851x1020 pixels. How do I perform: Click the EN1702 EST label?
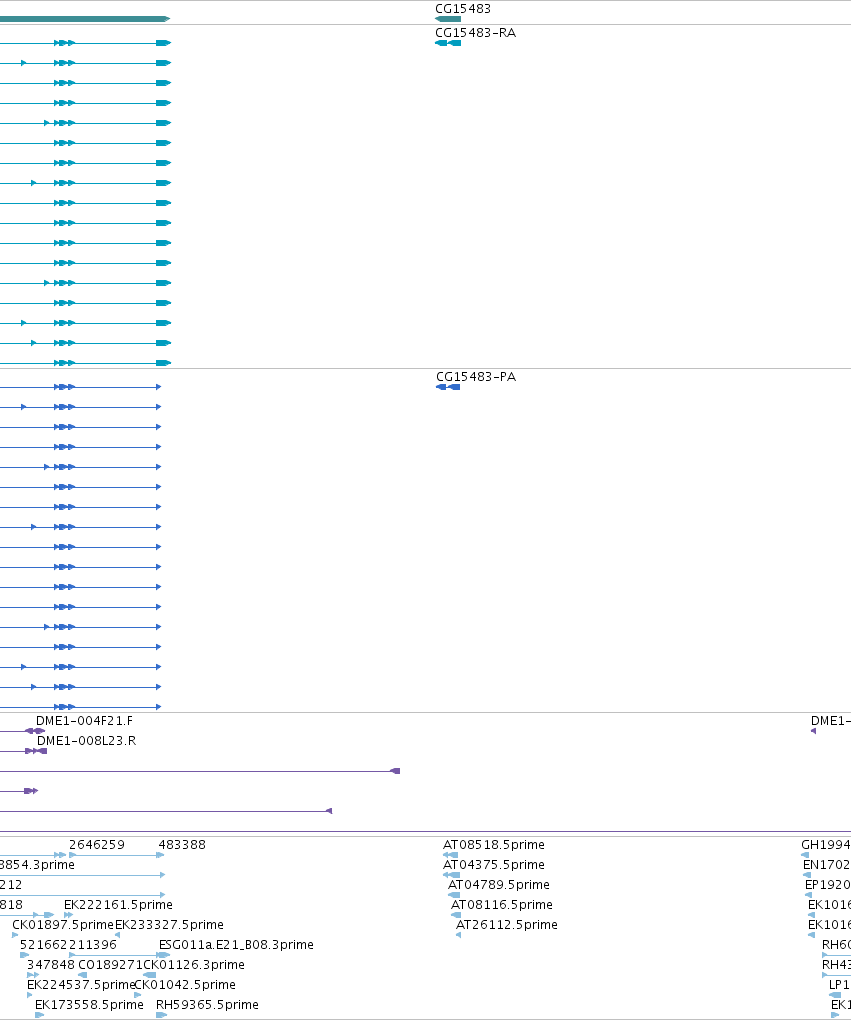click(x=827, y=865)
